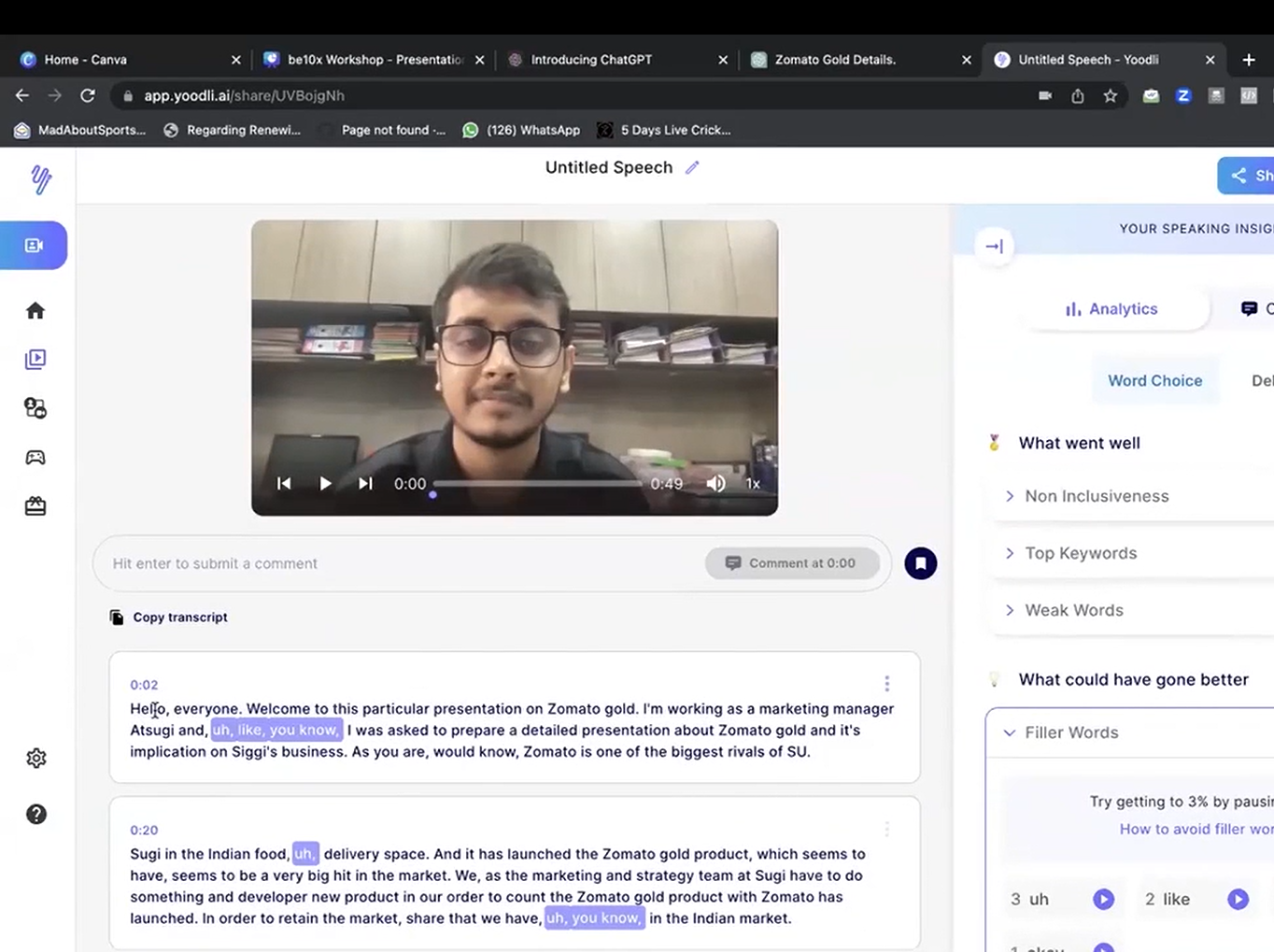Screen dimensions: 1274x952
Task: Jump to the 0:02 timestamp
Action: tap(144, 685)
